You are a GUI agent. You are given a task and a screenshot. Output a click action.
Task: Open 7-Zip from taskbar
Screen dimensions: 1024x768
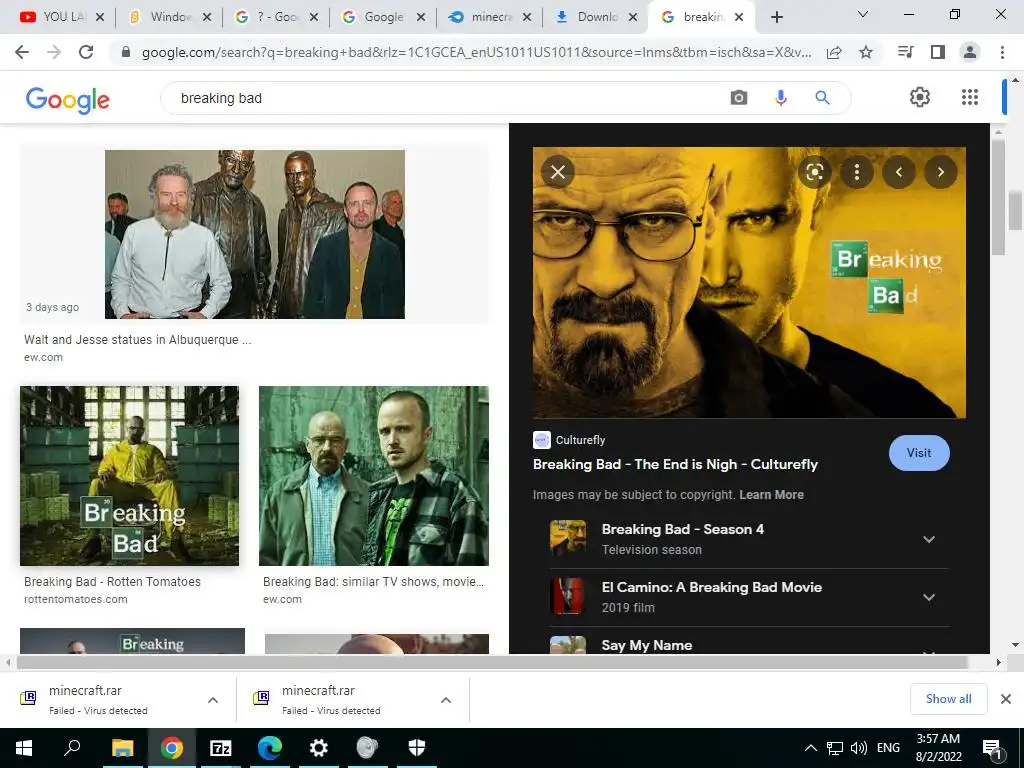[x=221, y=748]
